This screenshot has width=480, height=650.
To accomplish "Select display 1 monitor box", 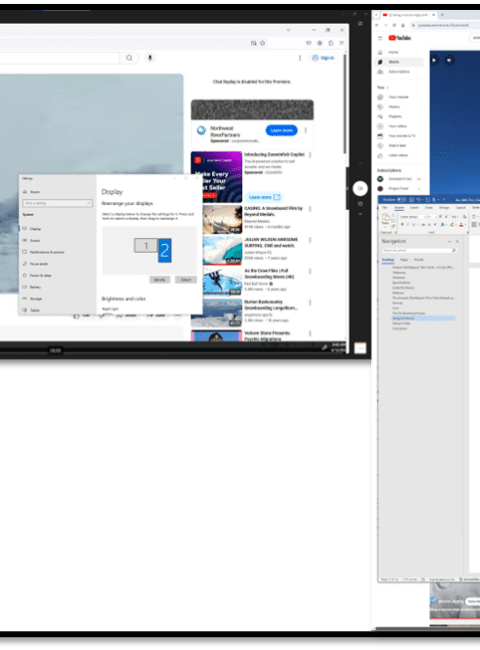I will pos(145,245).
